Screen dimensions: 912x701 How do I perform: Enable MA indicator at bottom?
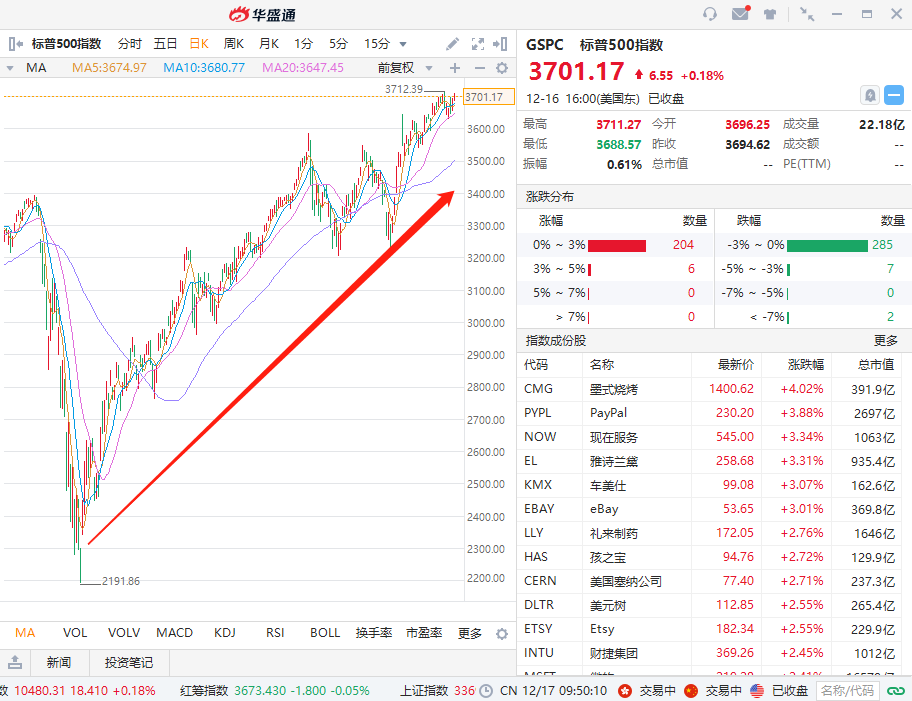25,633
